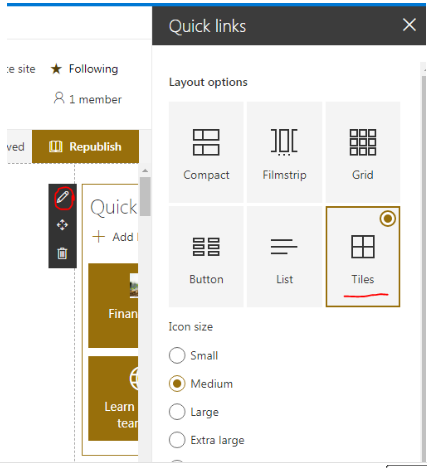Image resolution: width=427 pixels, height=468 pixels.
Task: Close the Quick links pane
Action: [409, 25]
